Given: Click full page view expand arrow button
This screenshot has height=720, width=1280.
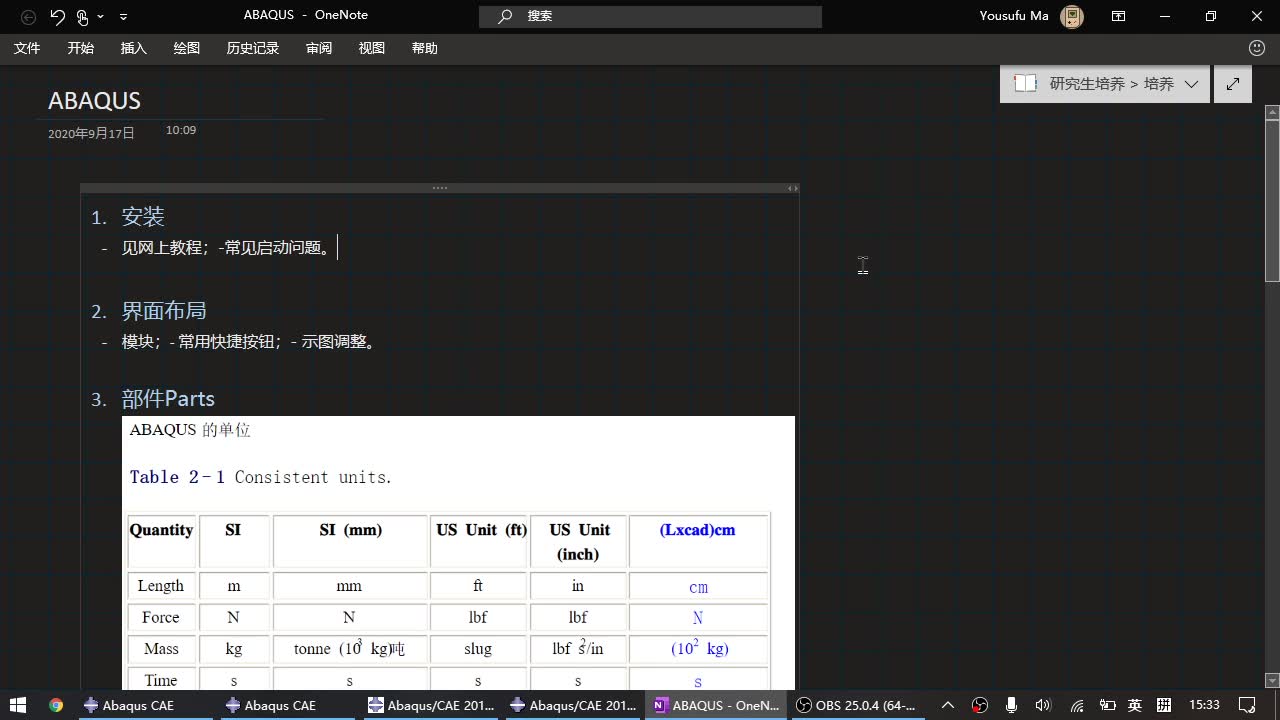Looking at the screenshot, I should (1233, 84).
